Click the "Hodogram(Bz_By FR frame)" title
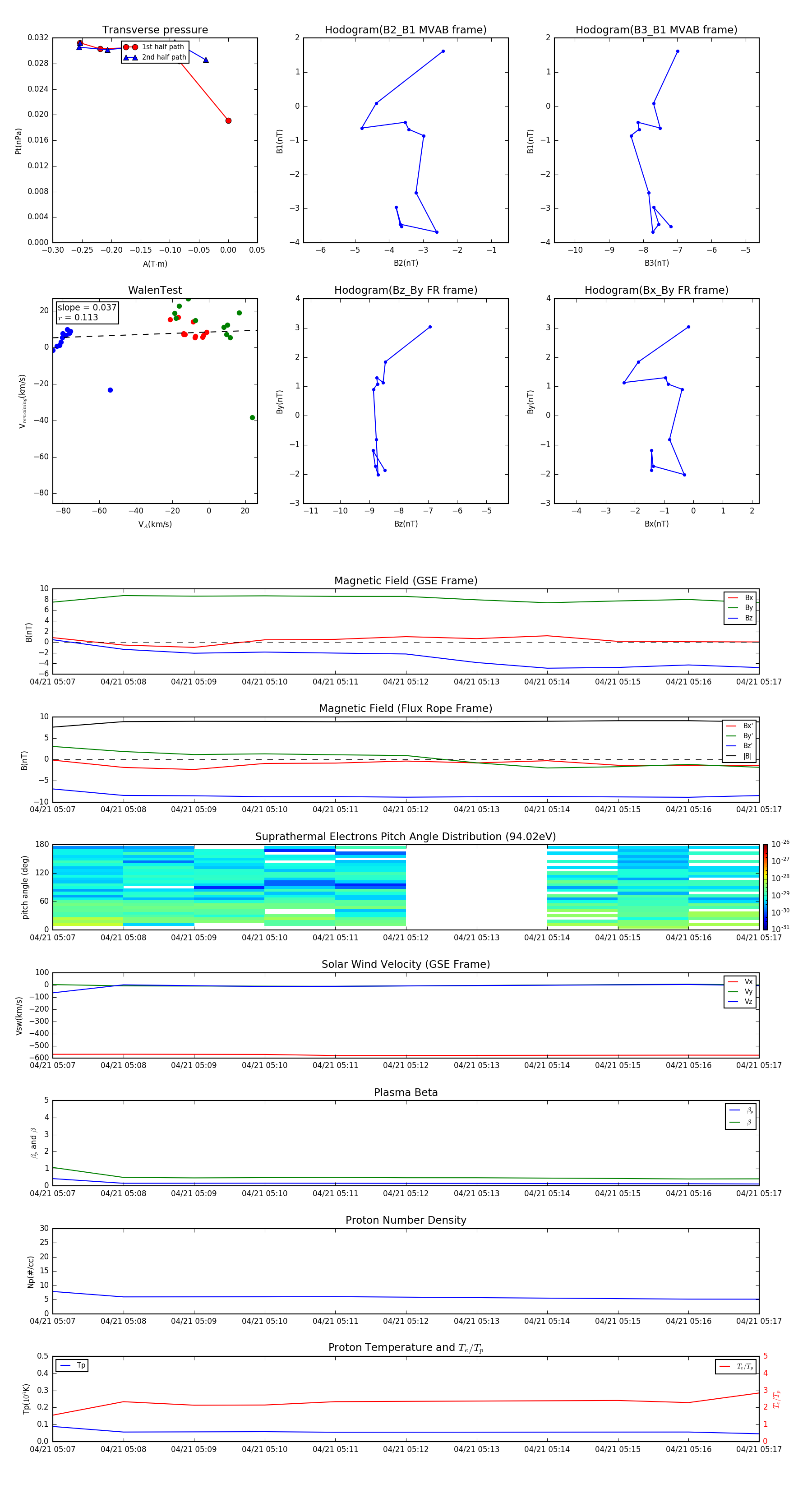This screenshot has height=1489, width=812. pos(406,290)
